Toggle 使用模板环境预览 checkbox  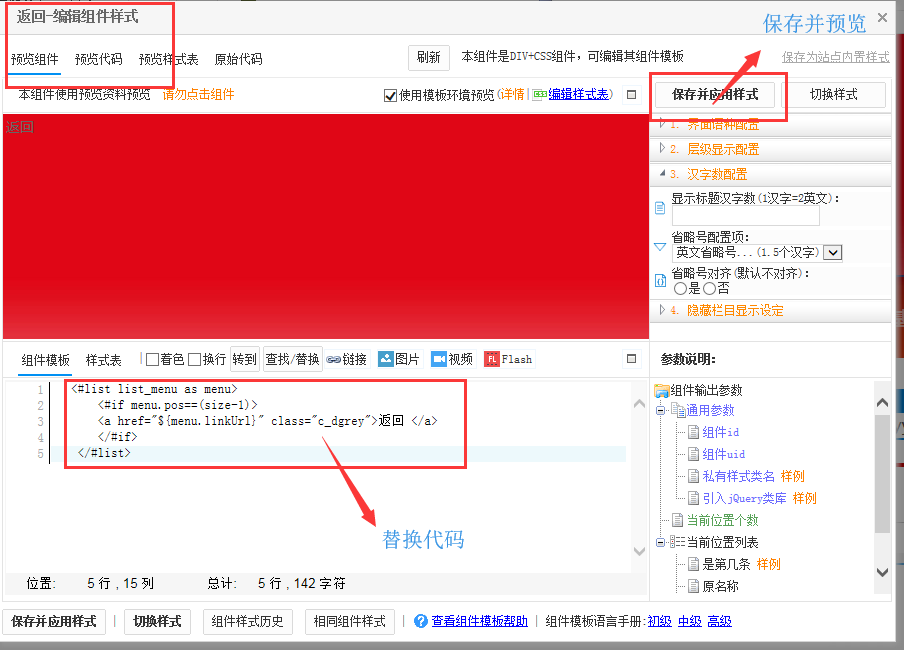(x=391, y=96)
